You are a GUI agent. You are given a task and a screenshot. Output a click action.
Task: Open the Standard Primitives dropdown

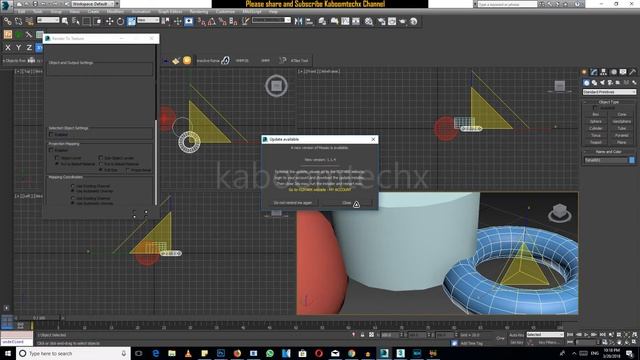point(609,92)
